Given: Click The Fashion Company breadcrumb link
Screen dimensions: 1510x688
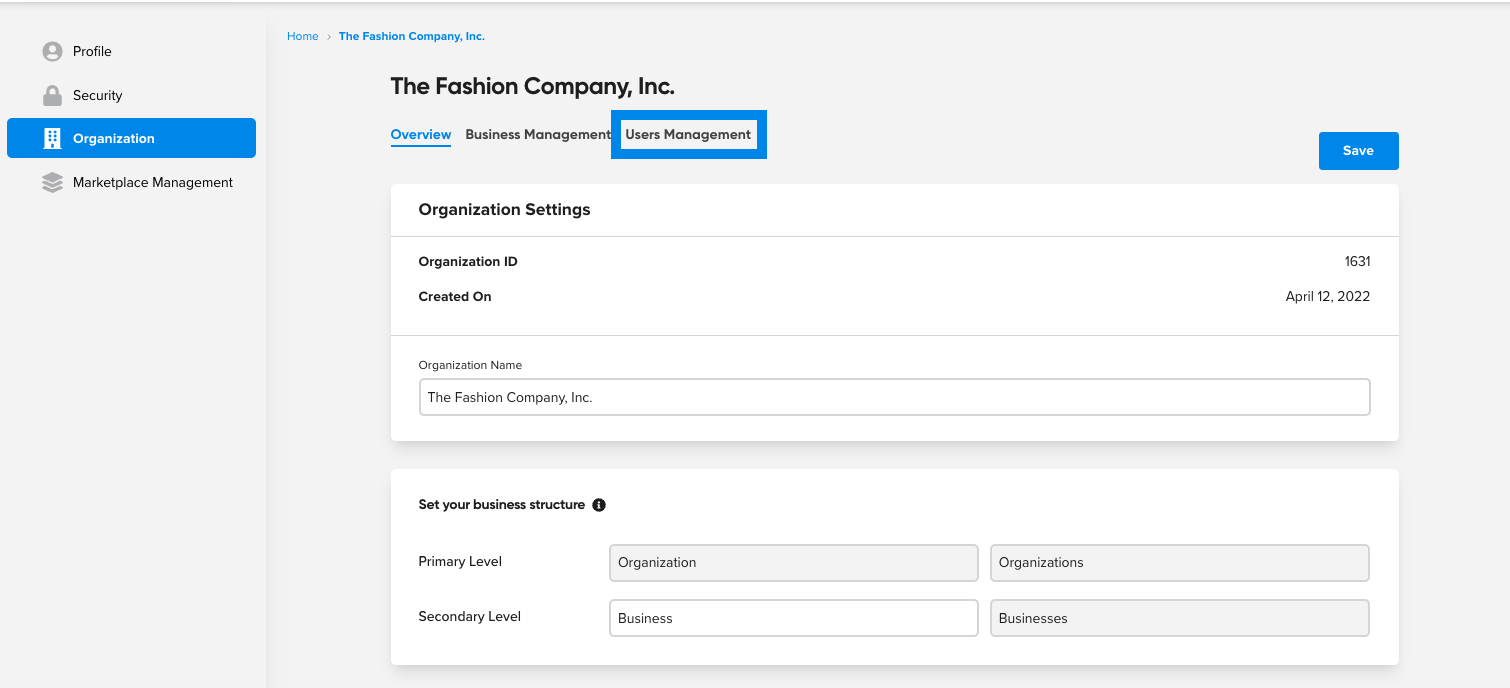Looking at the screenshot, I should (412, 36).
